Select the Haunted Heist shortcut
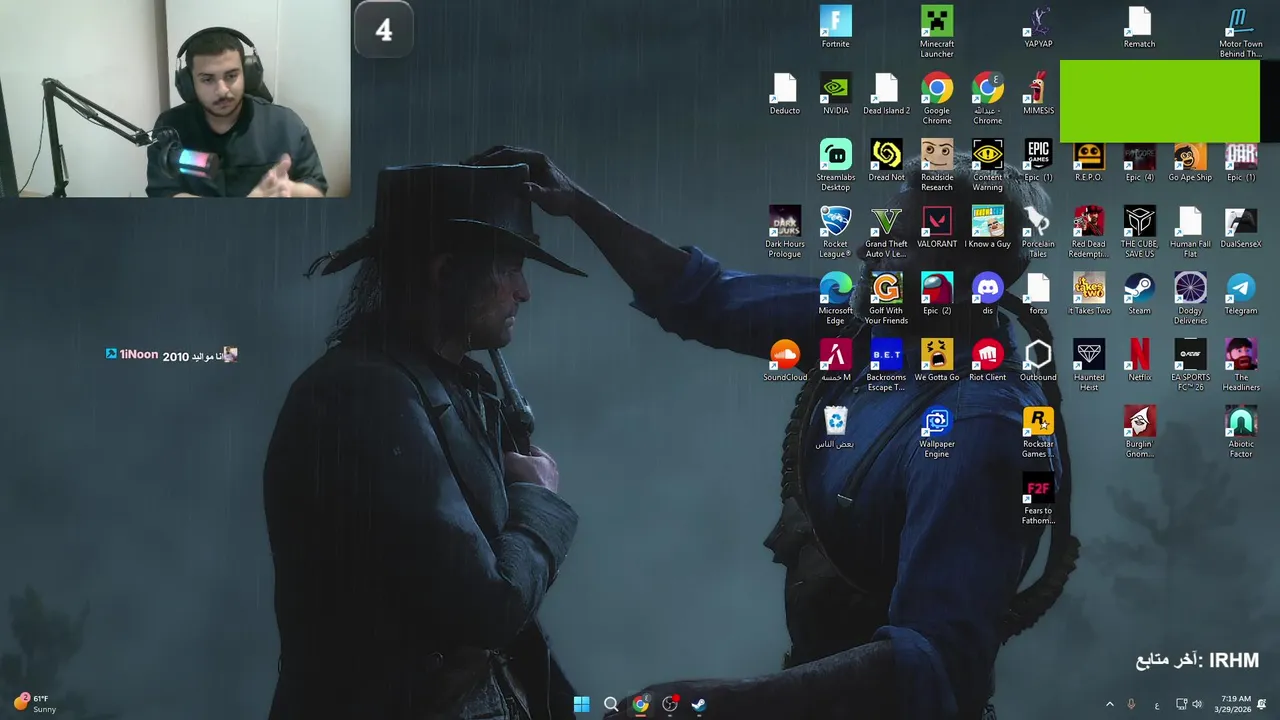The width and height of the screenshot is (1280, 720). (x=1088, y=366)
